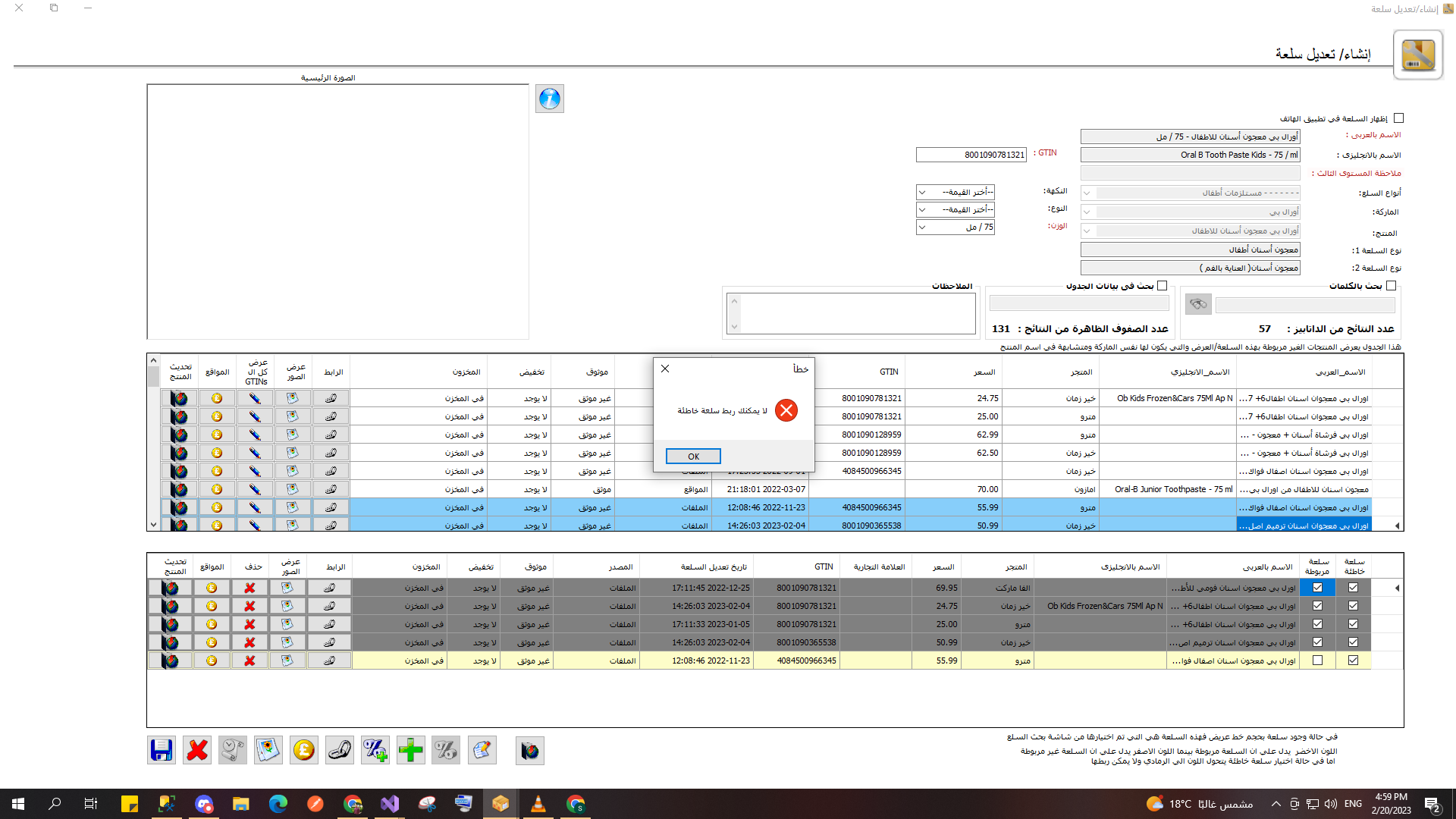Click 'Oral-B Junior Toothpaste - 75 ml' cell
The width and height of the screenshot is (1456, 819).
(1168, 489)
